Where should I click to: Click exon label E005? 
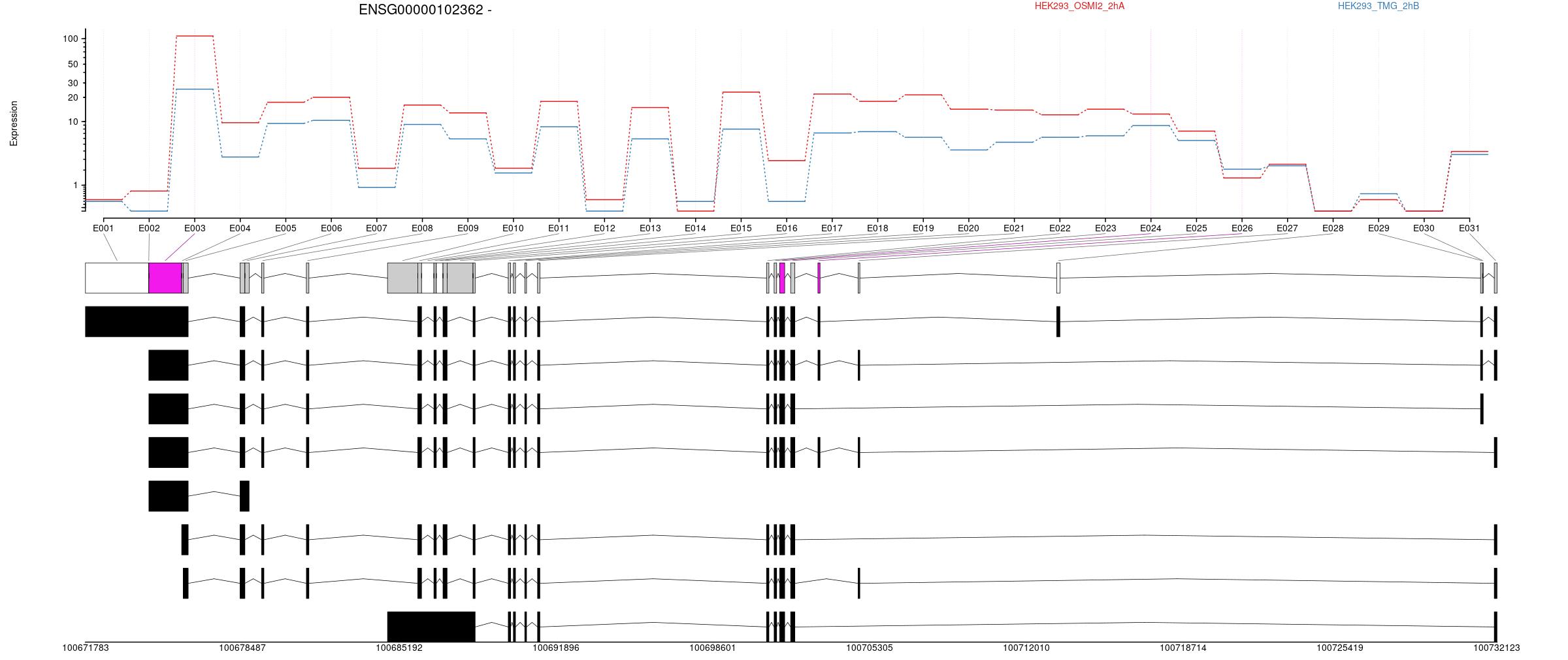[286, 228]
